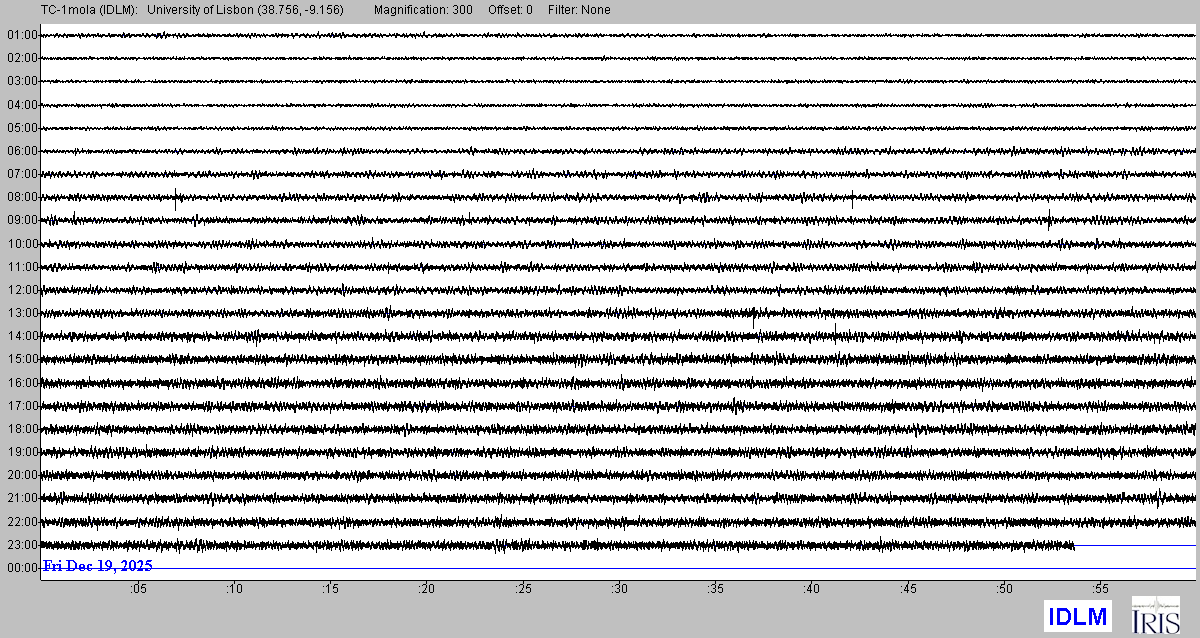Click the :05 minute axis marker
This screenshot has width=1200, height=638.
pos(138,589)
